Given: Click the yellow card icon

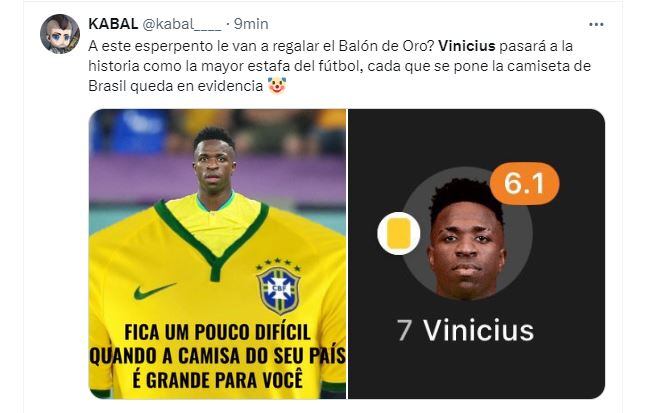Looking at the screenshot, I should click(399, 234).
